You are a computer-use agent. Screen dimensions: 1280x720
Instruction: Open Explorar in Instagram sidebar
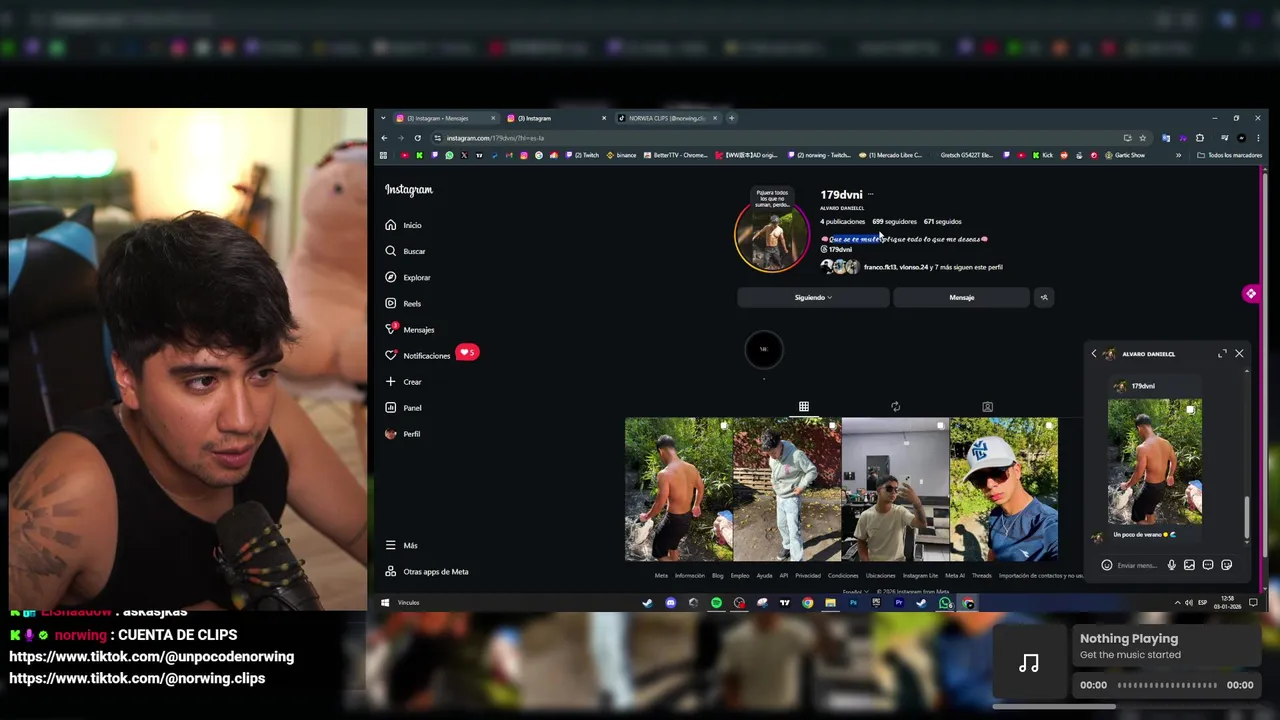(408, 277)
